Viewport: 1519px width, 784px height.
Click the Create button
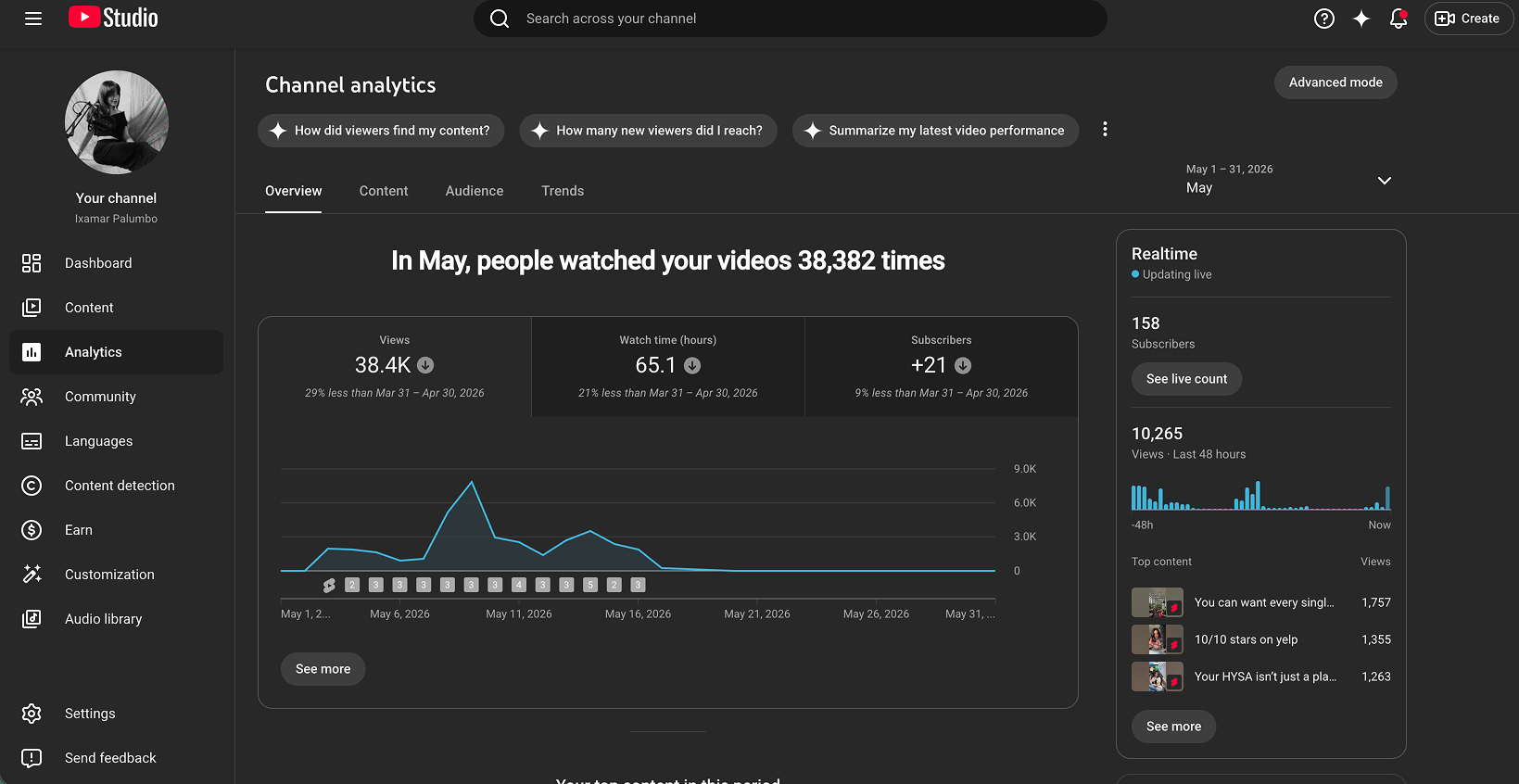point(1468,19)
